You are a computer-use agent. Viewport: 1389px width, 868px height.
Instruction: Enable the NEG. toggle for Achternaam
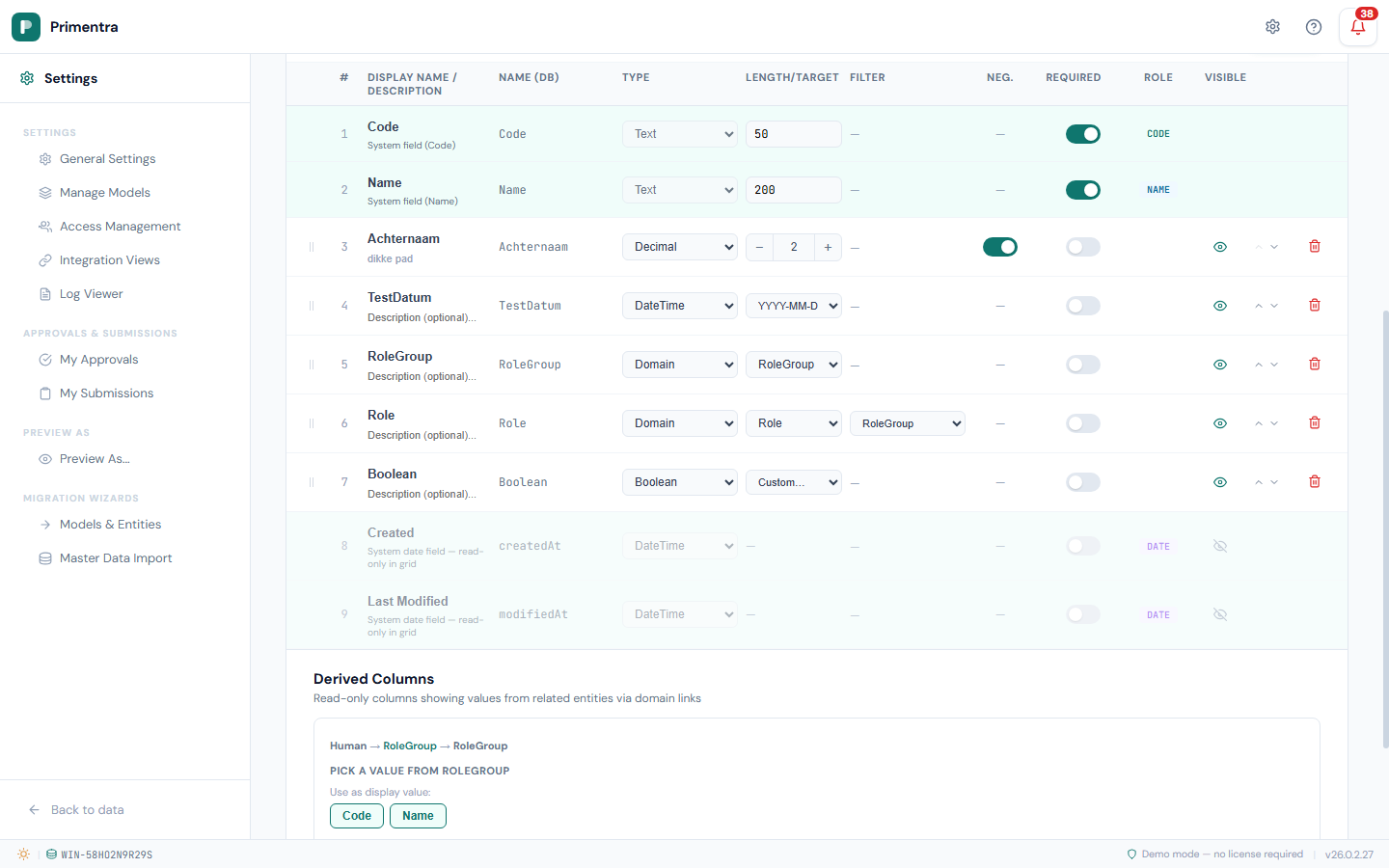point(1000,247)
